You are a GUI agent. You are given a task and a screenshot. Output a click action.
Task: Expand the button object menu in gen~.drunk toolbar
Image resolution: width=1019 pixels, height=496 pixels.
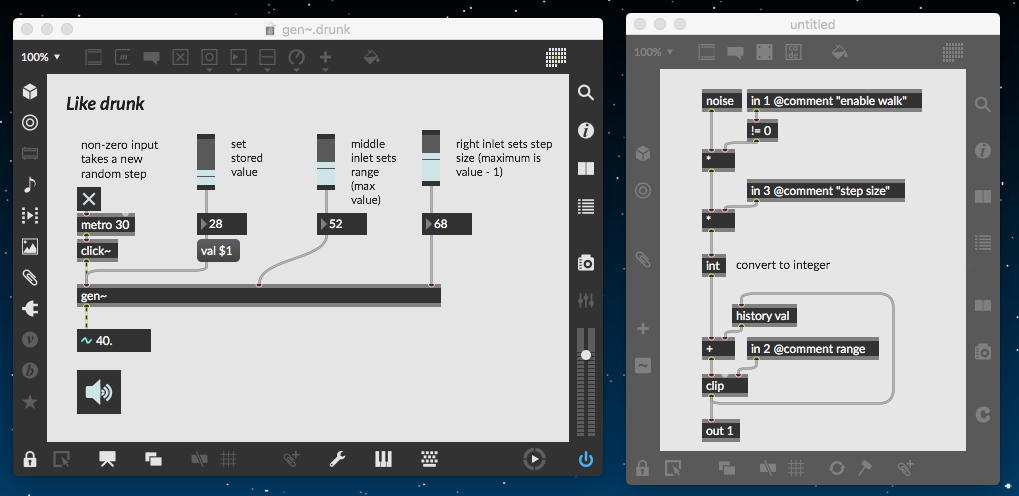(x=209, y=59)
